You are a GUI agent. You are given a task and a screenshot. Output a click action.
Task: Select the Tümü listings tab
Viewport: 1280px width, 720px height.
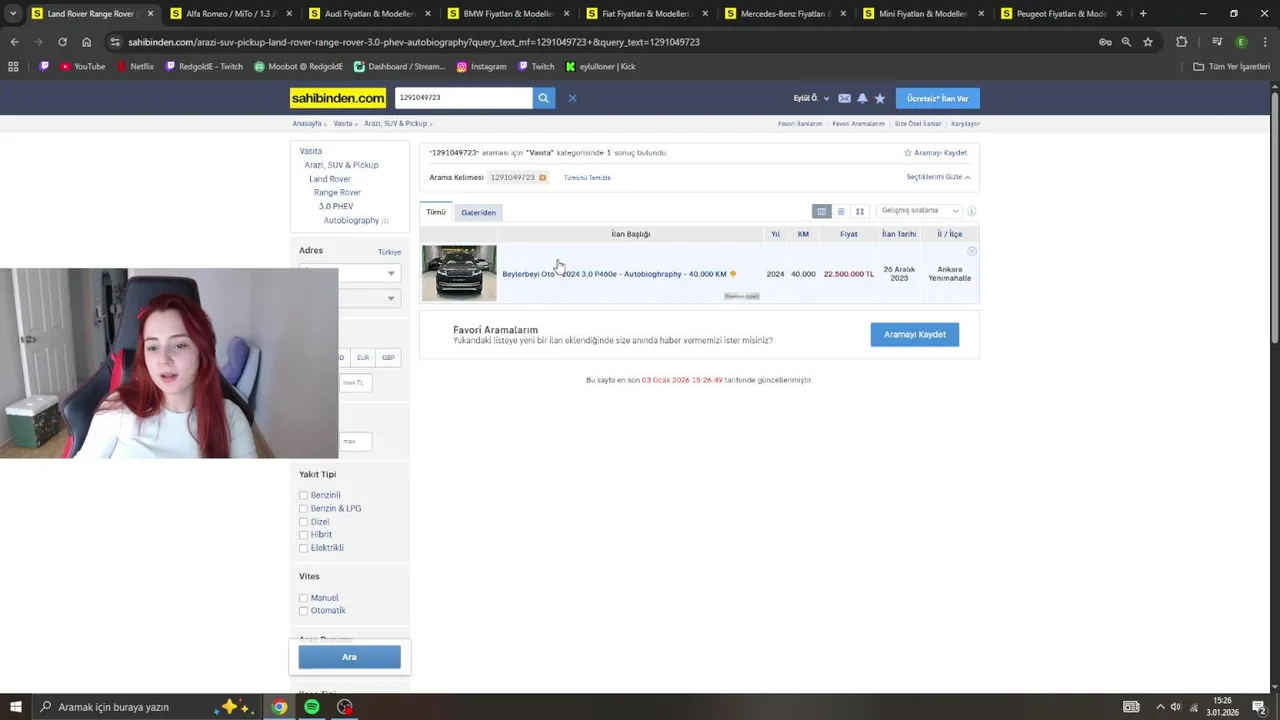[x=436, y=212]
